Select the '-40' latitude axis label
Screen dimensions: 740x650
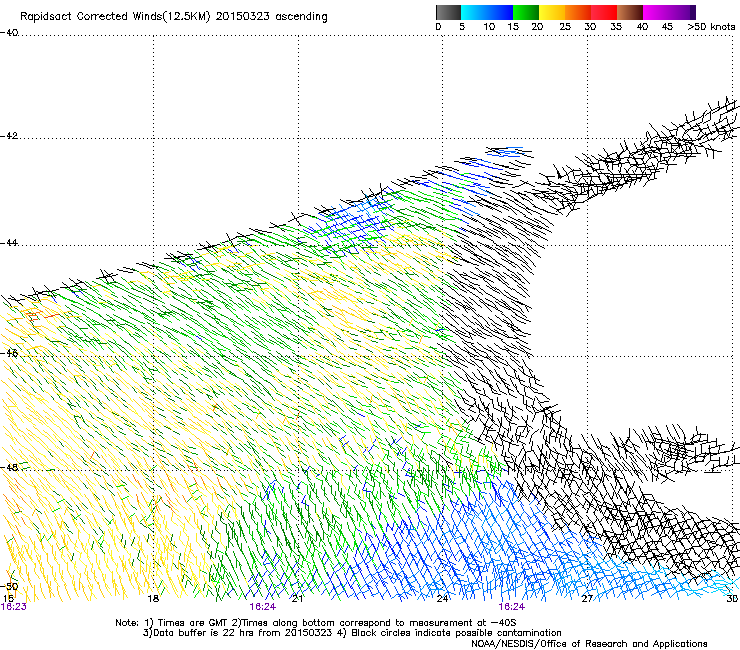(9, 33)
